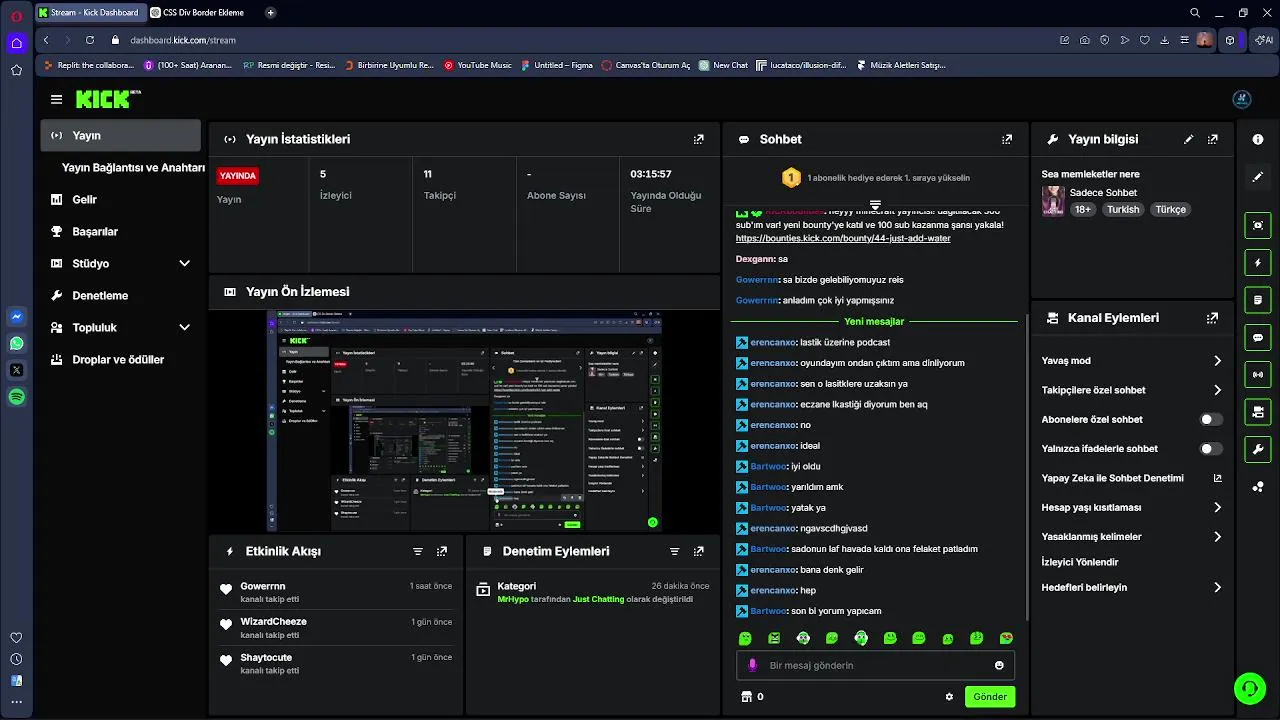The width and height of the screenshot is (1280, 720).
Task: Send the message with Gönder button
Action: tap(990, 697)
